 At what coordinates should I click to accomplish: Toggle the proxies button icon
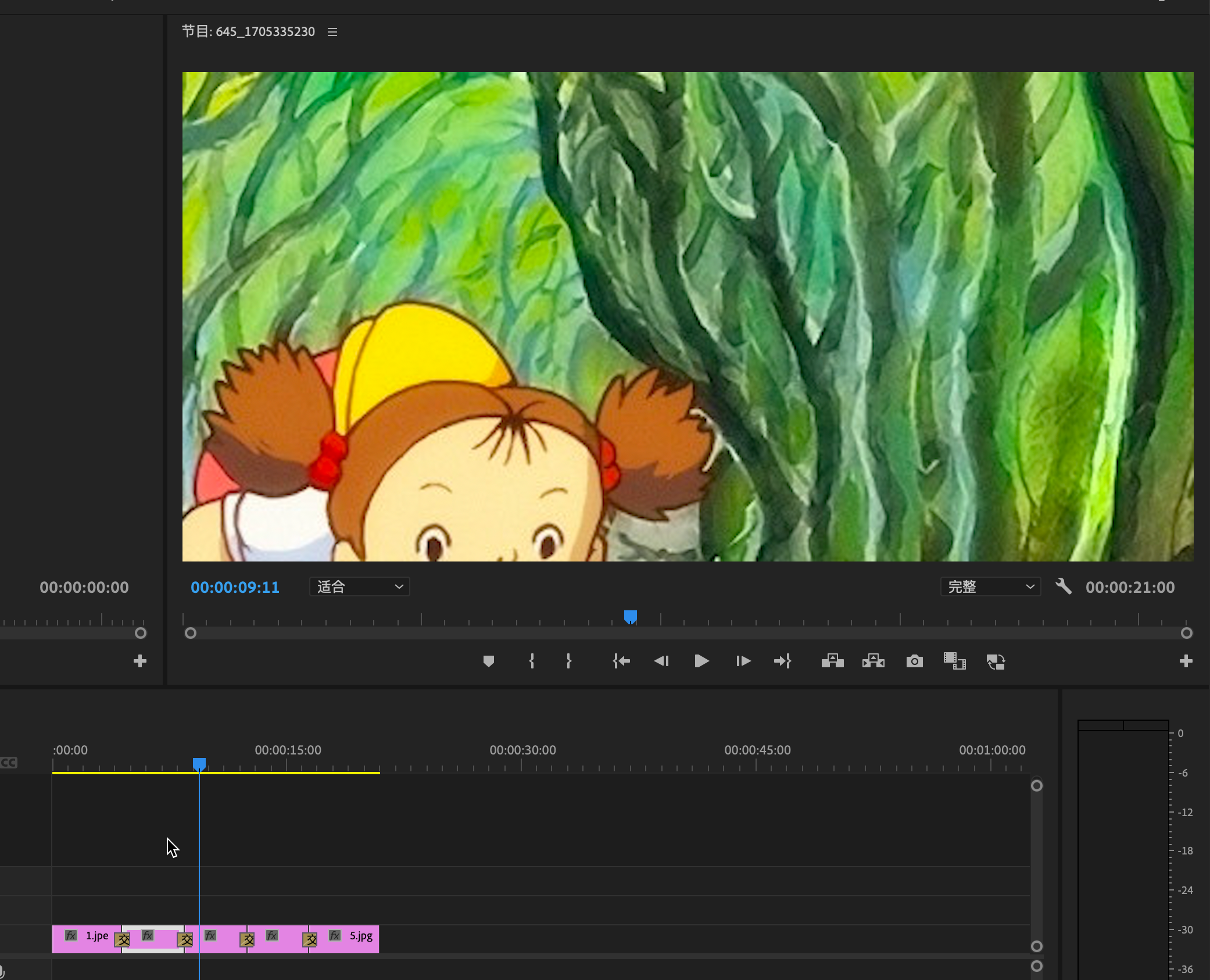pos(996,661)
